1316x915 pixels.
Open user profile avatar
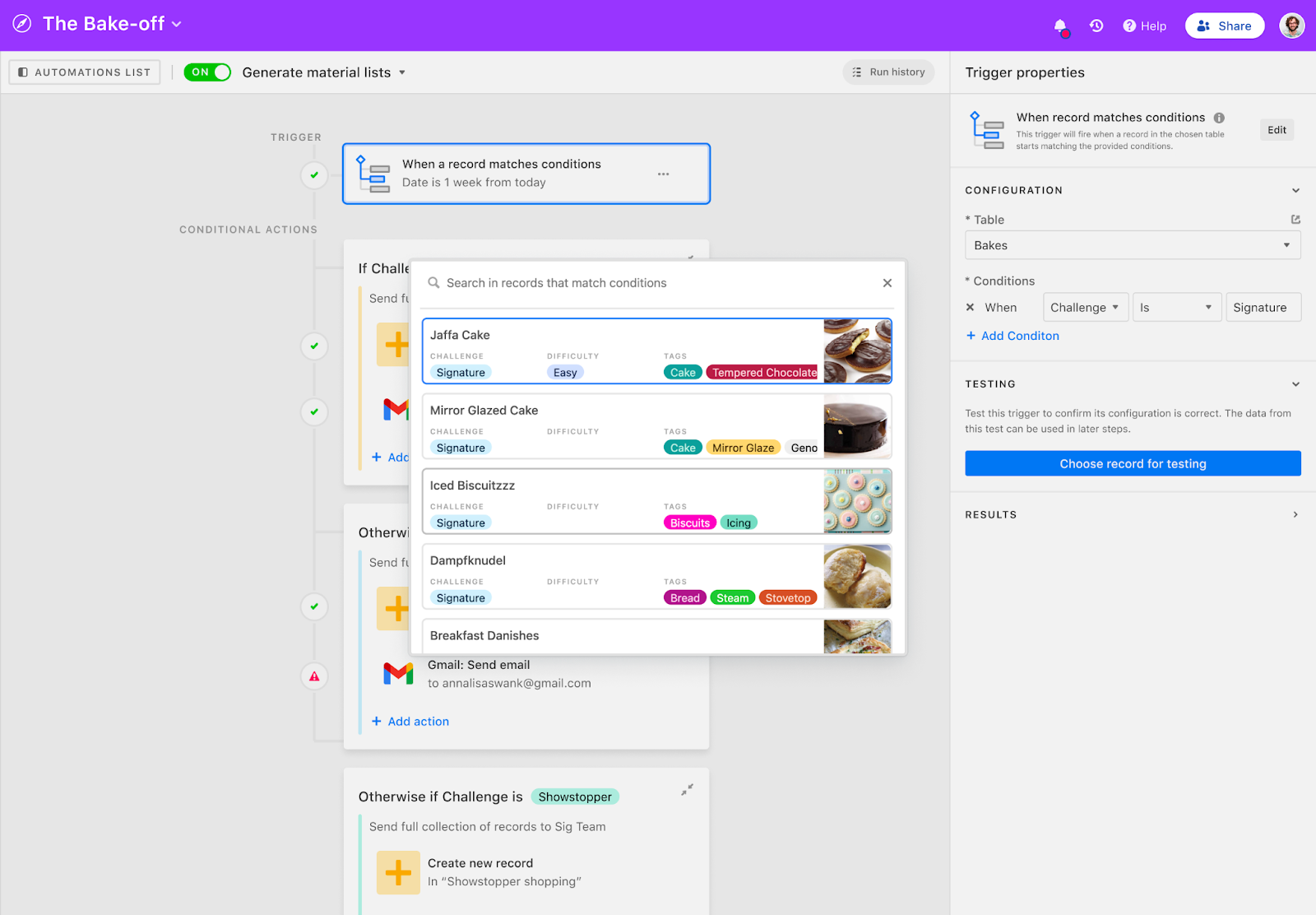1292,26
